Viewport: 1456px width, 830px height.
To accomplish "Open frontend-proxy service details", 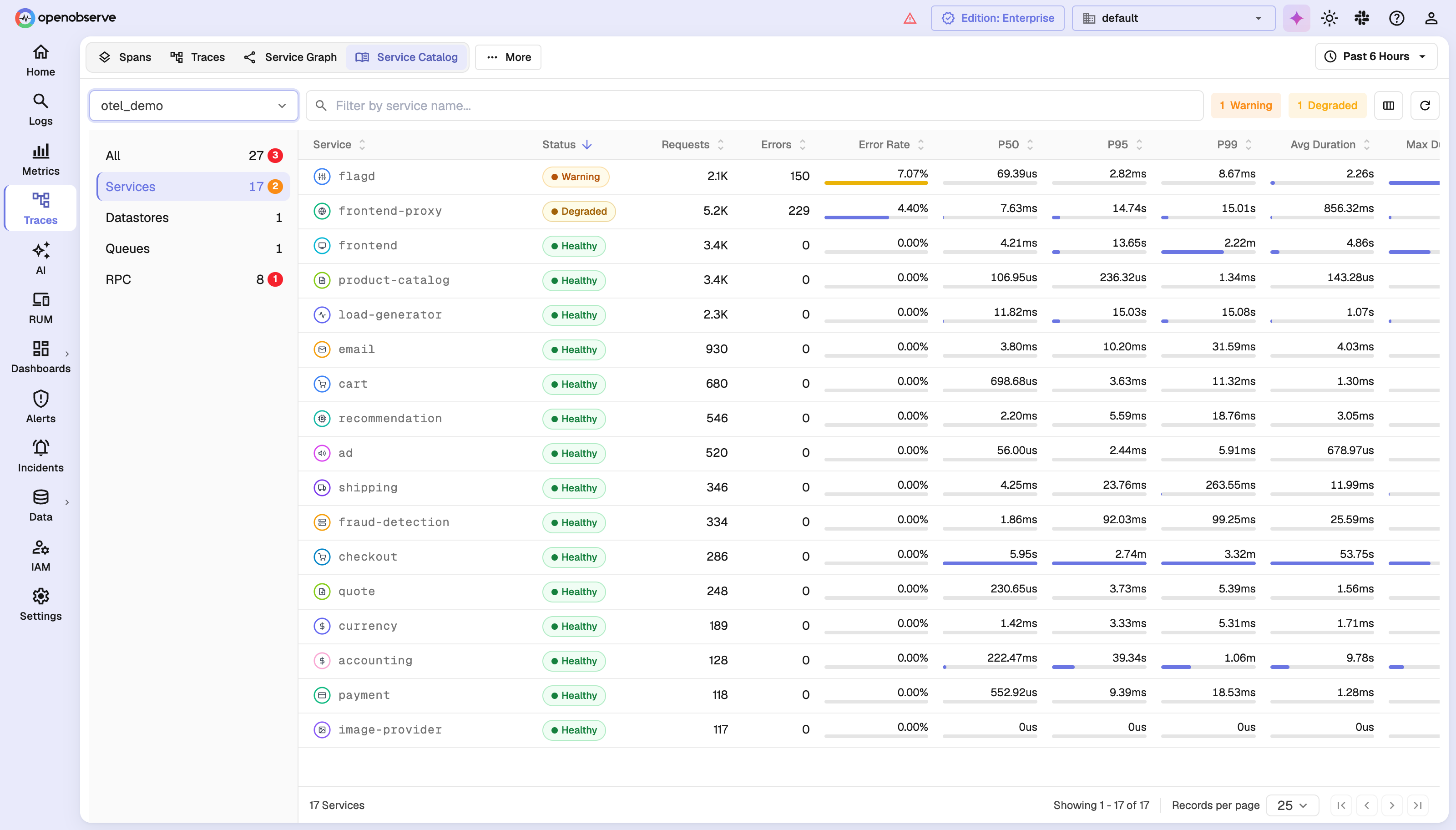I will (390, 211).
